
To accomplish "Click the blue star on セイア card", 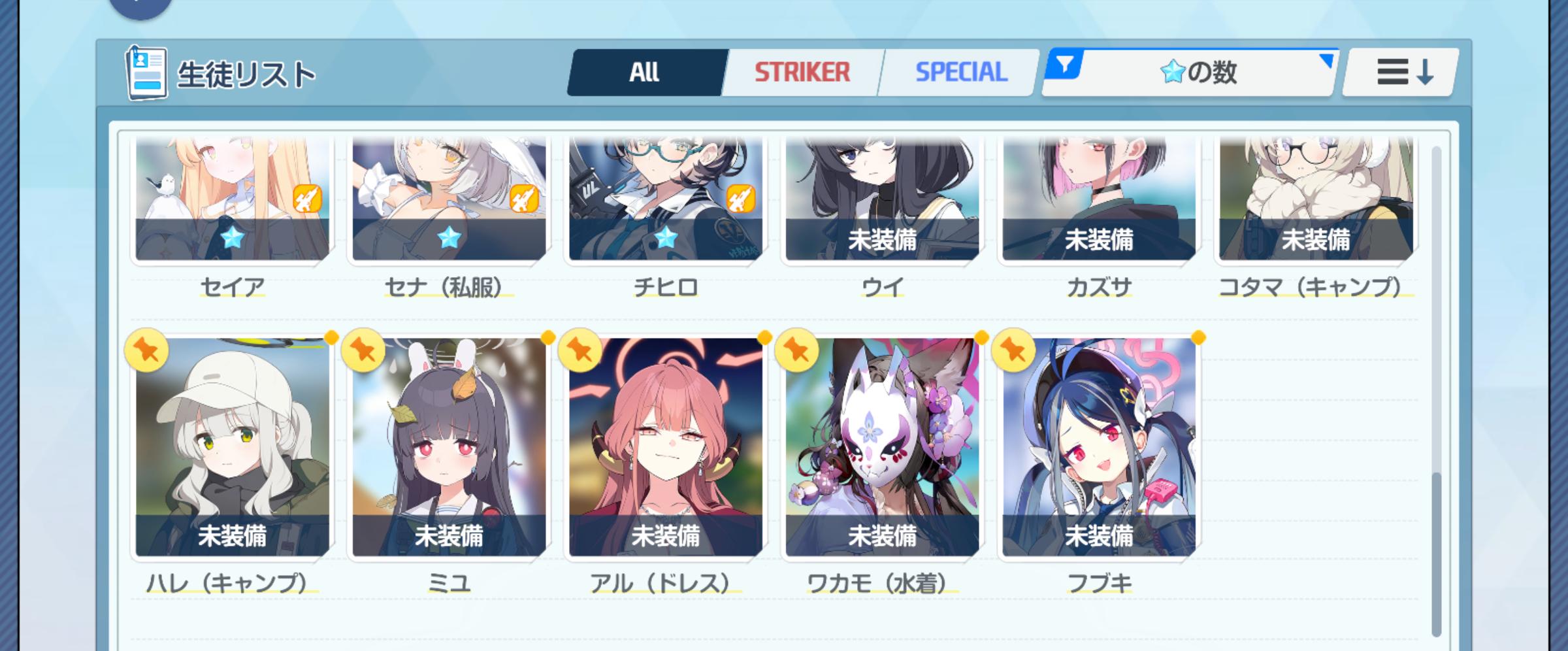I will coord(233,238).
